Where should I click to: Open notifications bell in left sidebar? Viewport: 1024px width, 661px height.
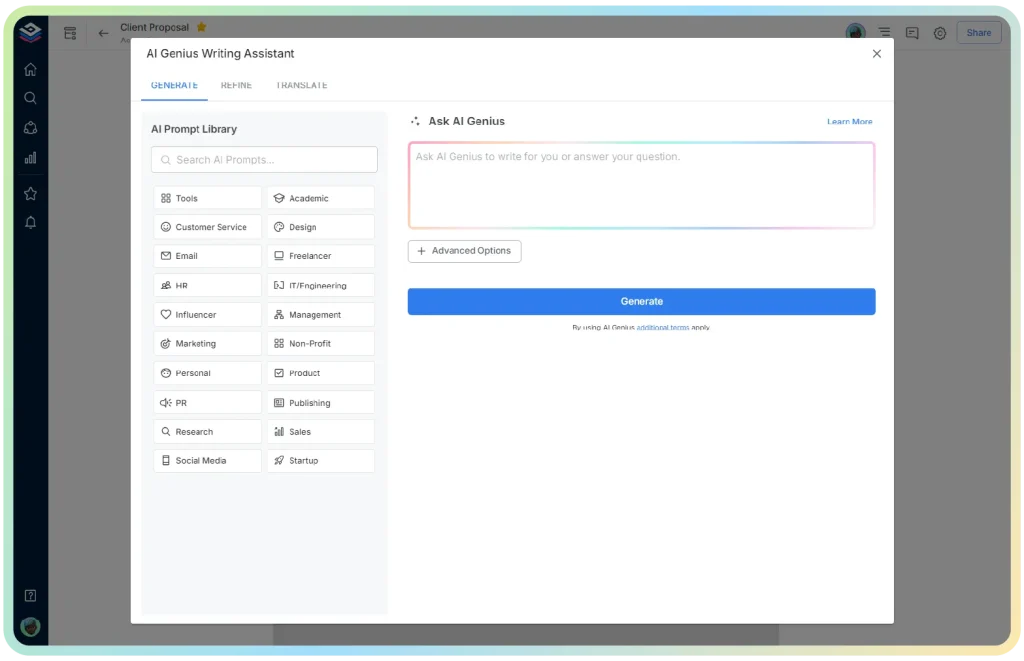coord(30,223)
